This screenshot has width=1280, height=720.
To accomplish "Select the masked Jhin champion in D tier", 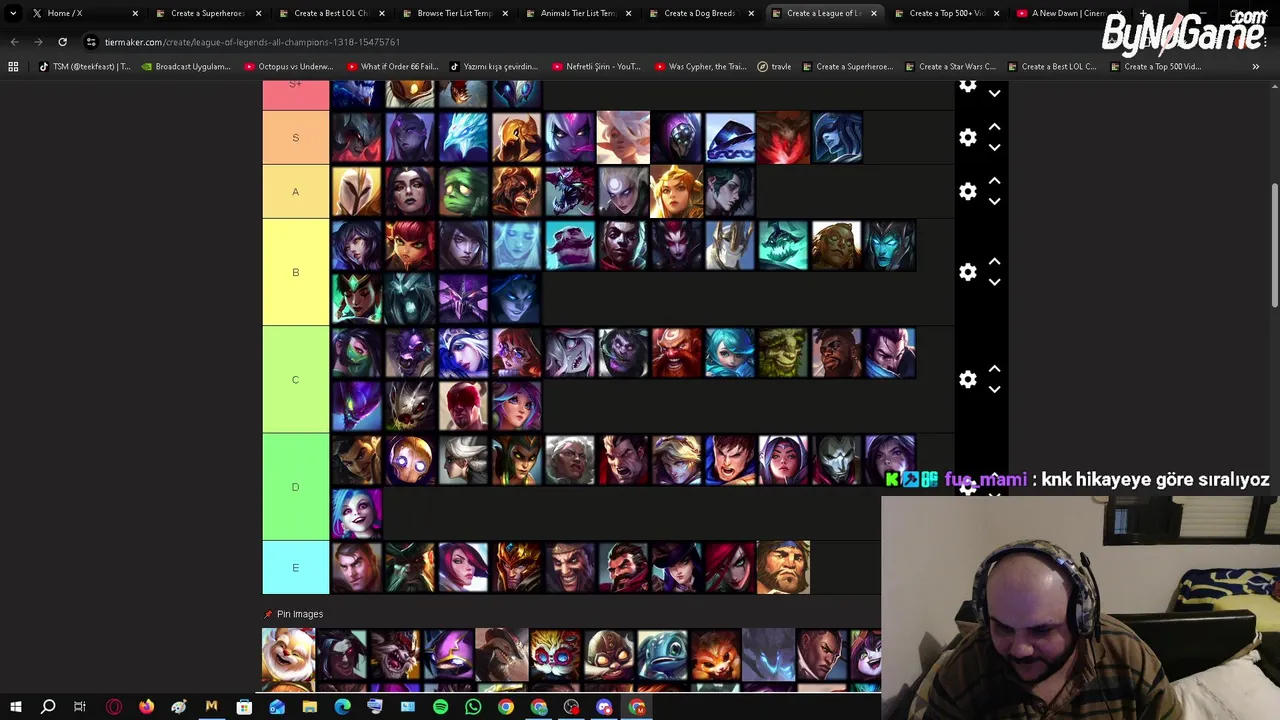I will [x=836, y=460].
